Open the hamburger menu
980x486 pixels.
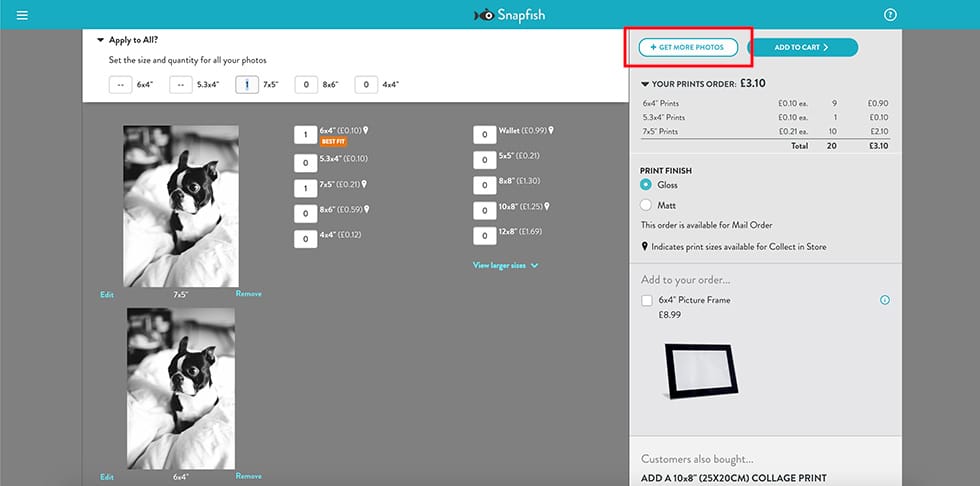click(x=22, y=15)
